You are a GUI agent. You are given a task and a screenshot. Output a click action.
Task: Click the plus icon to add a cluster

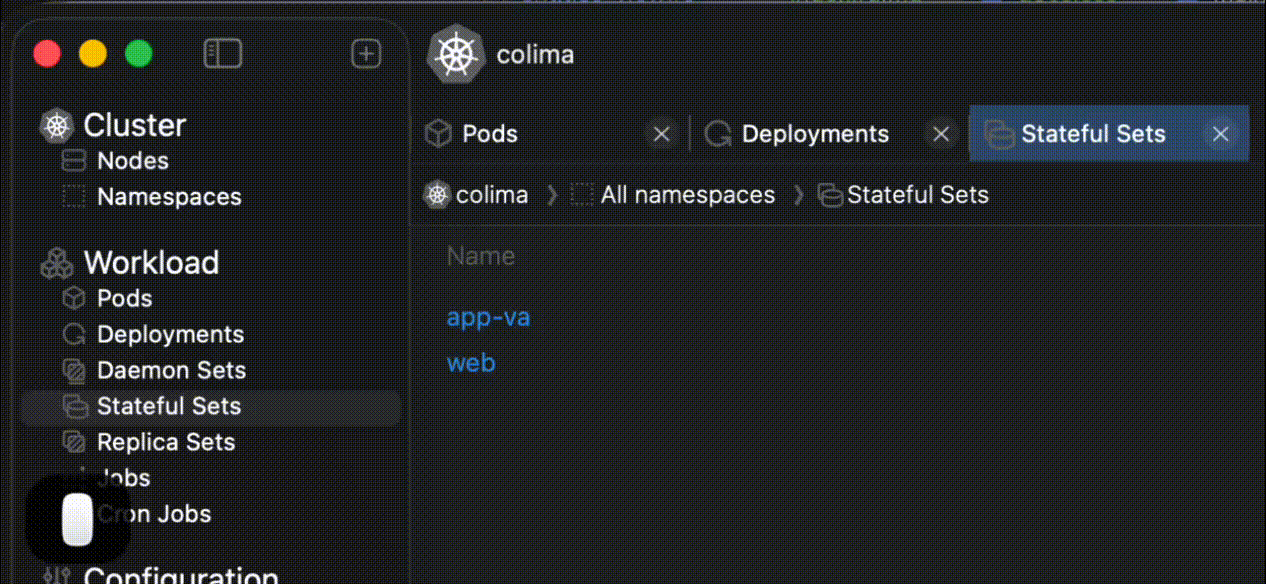tap(366, 54)
